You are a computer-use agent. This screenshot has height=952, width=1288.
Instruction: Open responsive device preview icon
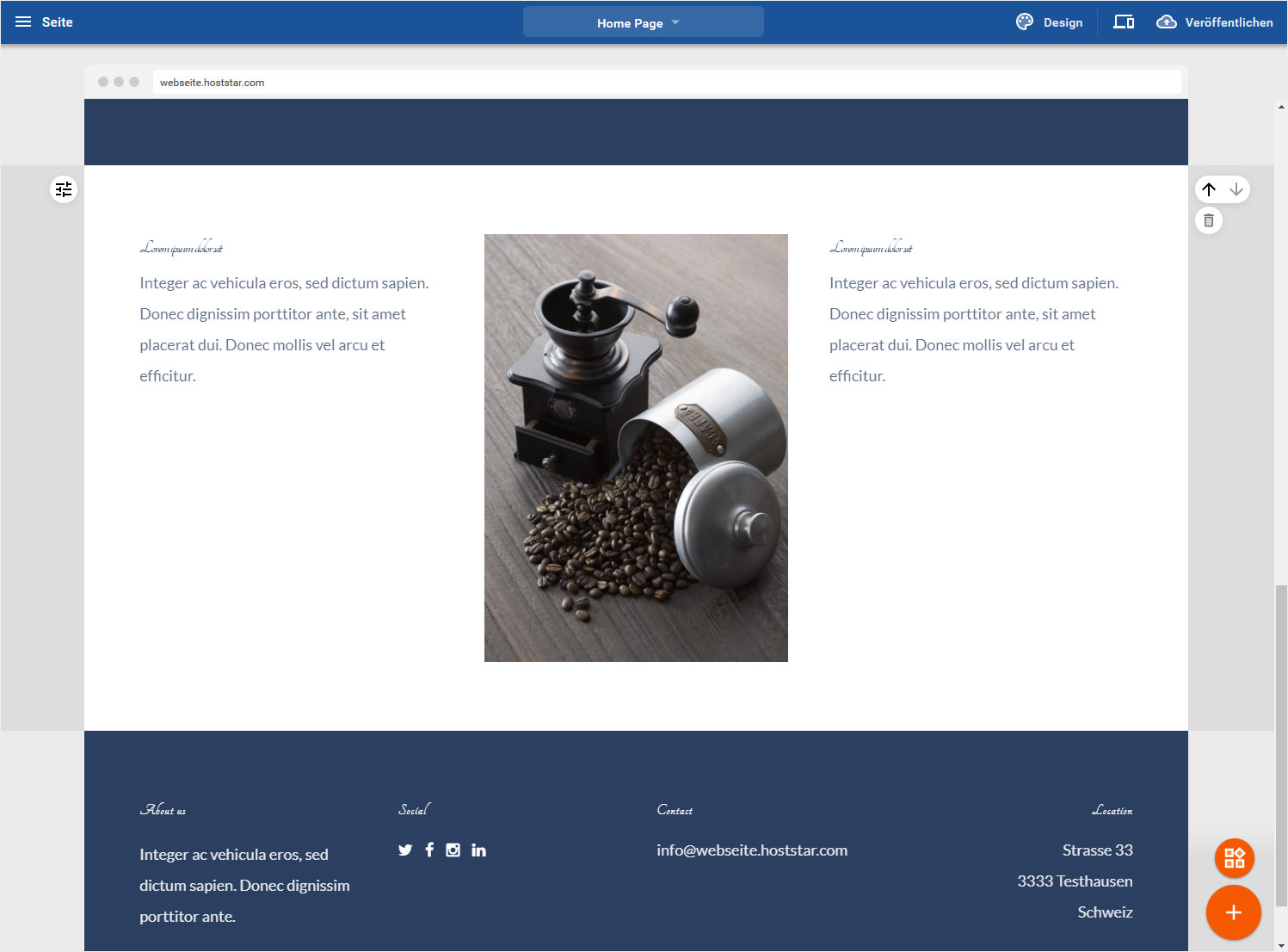pyautogui.click(x=1124, y=22)
